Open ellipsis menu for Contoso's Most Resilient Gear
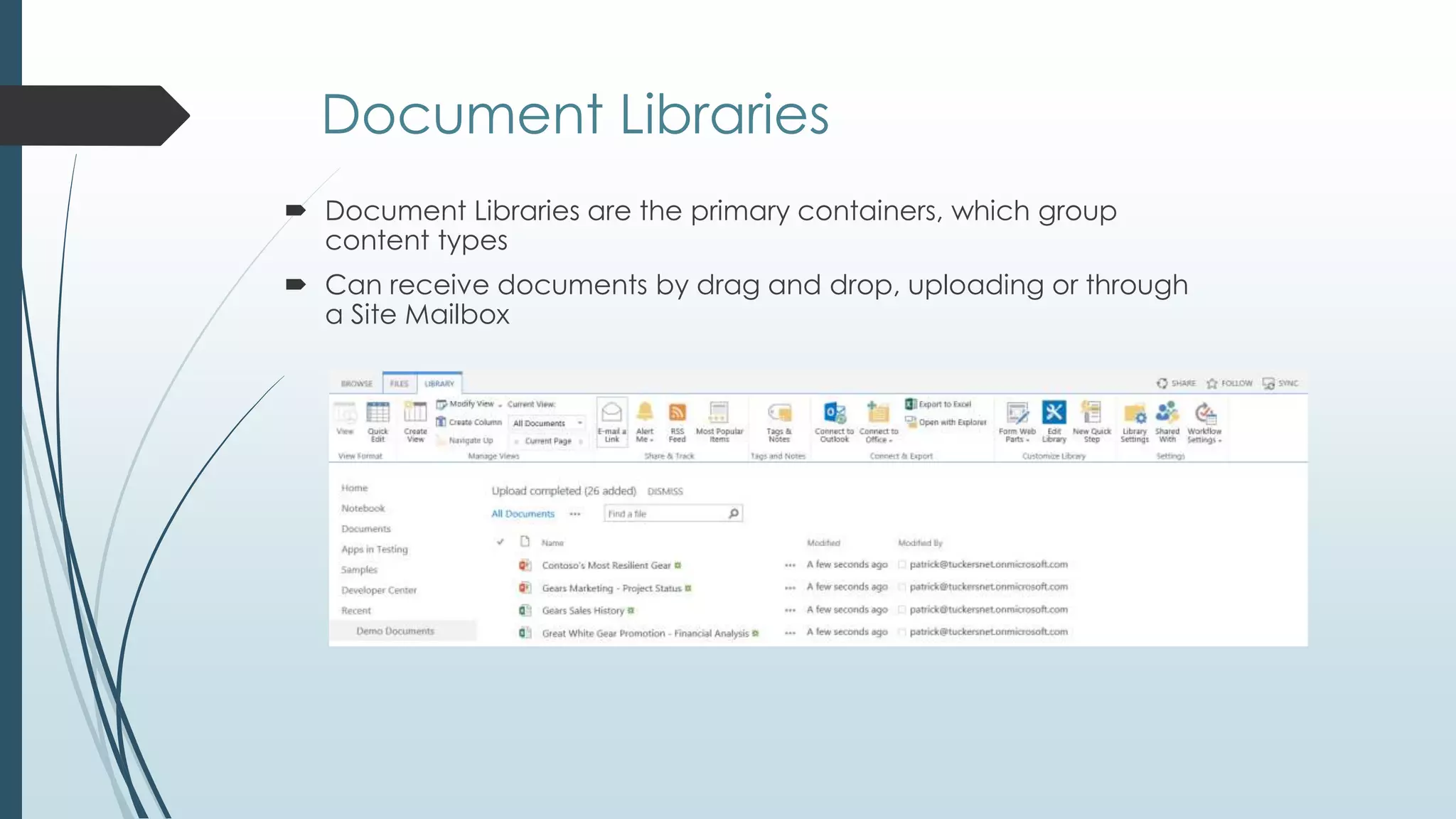This screenshot has height=819, width=1456. click(x=790, y=565)
